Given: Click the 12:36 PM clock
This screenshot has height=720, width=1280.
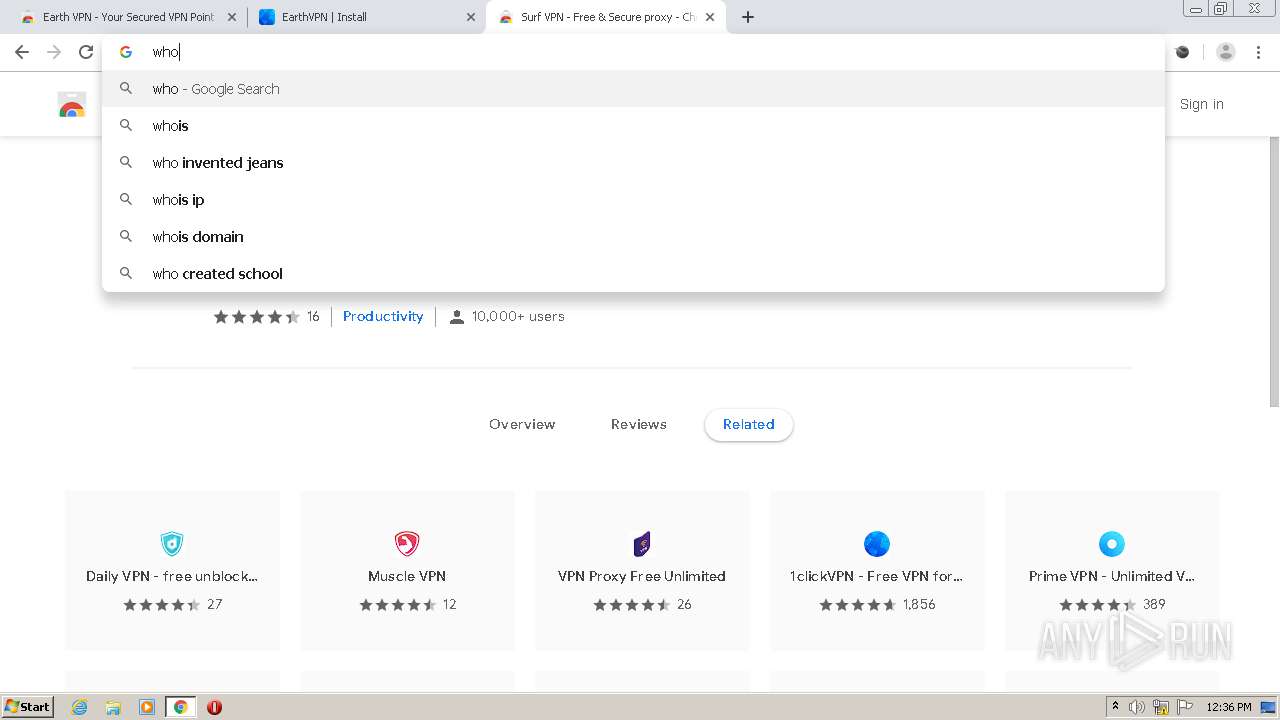Looking at the screenshot, I should [x=1229, y=707].
